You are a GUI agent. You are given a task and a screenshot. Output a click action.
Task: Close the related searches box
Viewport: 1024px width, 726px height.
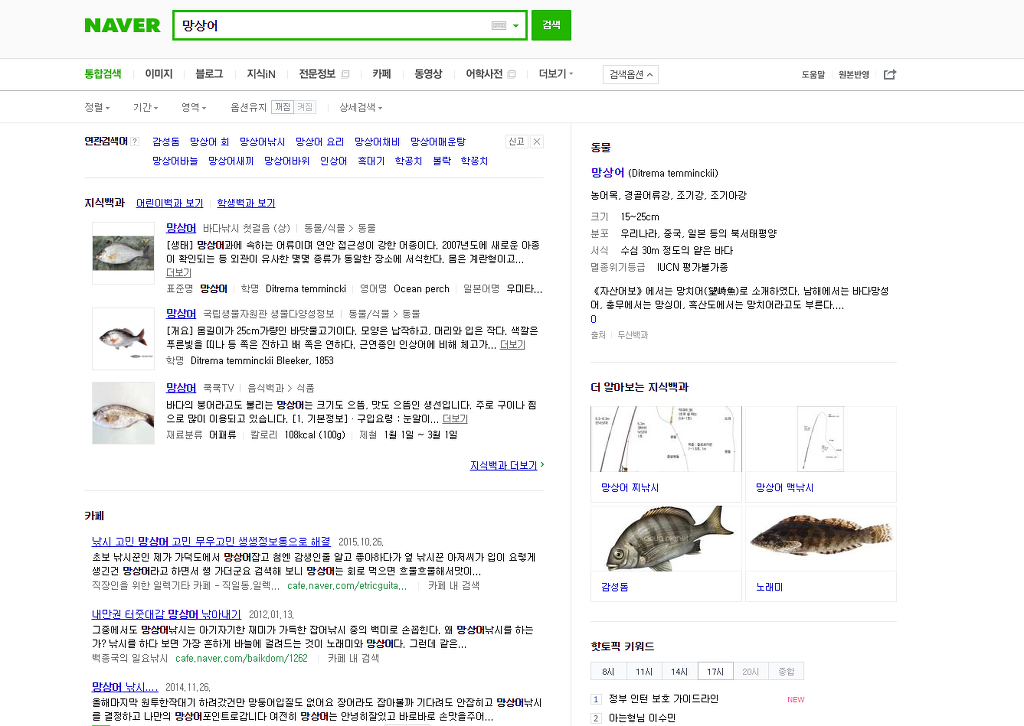point(537,142)
